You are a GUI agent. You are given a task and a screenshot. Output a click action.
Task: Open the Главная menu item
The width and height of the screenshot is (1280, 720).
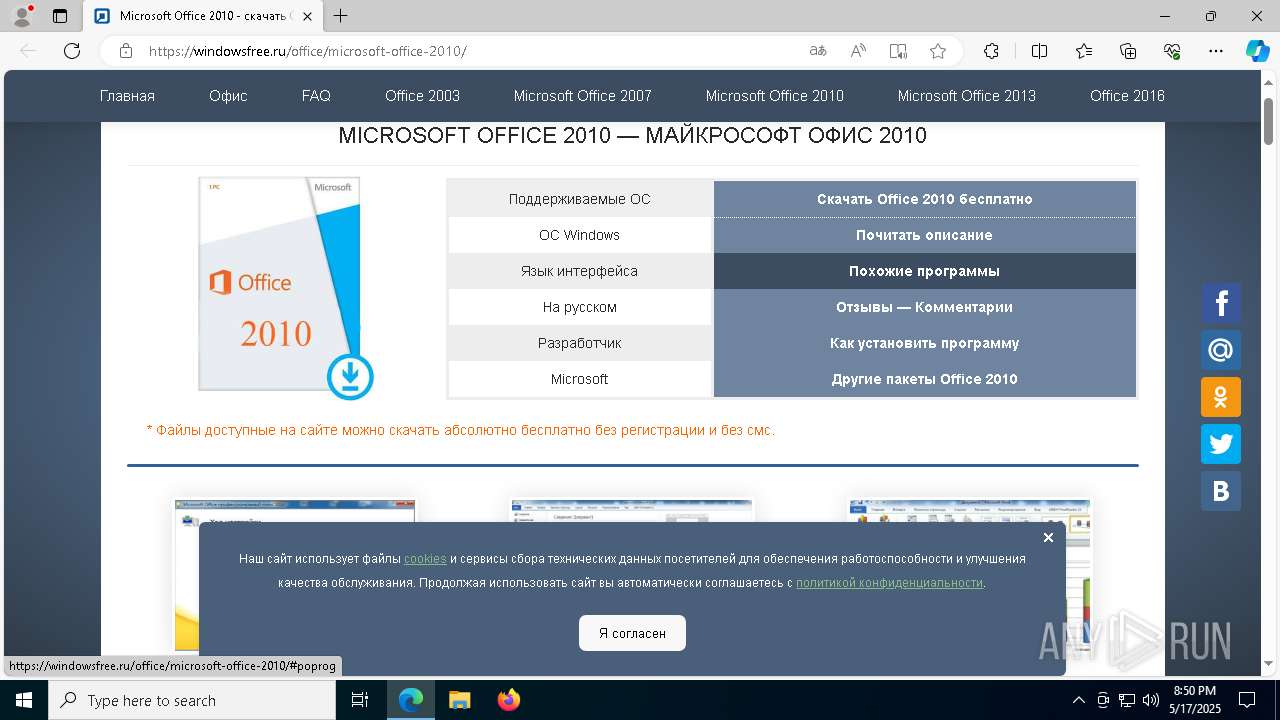coord(127,96)
